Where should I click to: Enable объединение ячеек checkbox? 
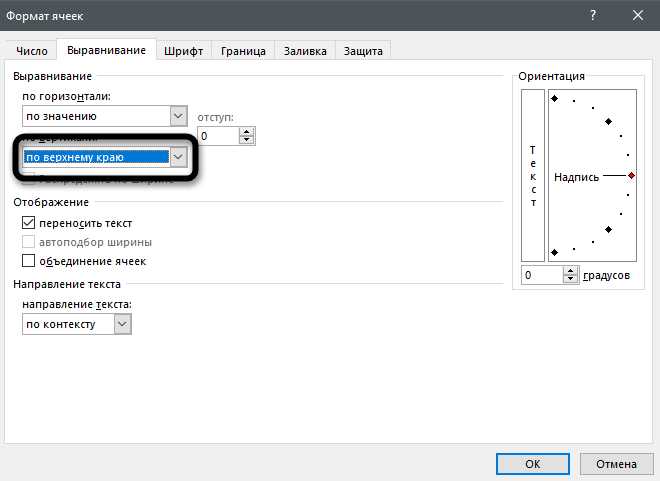[x=29, y=261]
